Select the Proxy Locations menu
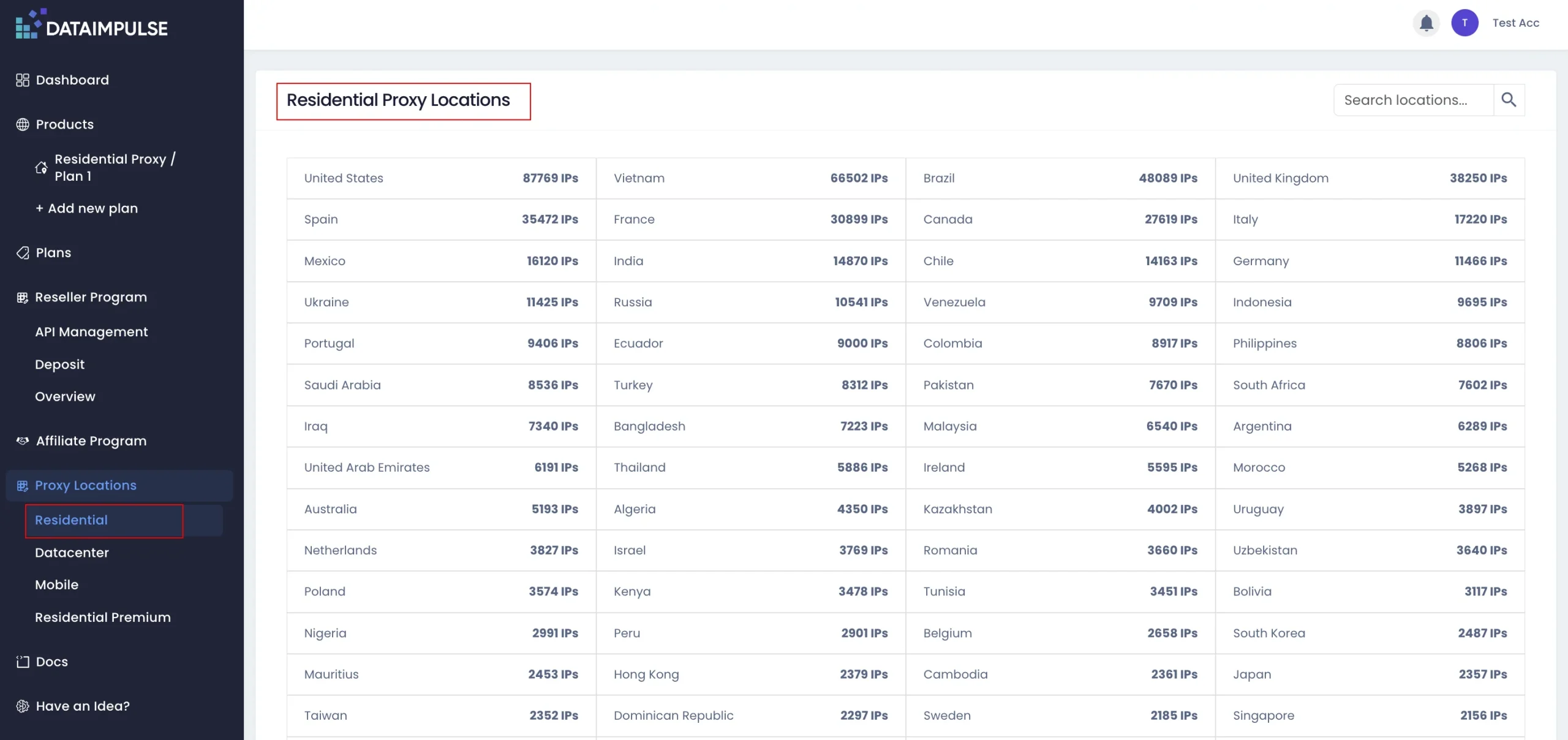1568x740 pixels. [119, 486]
